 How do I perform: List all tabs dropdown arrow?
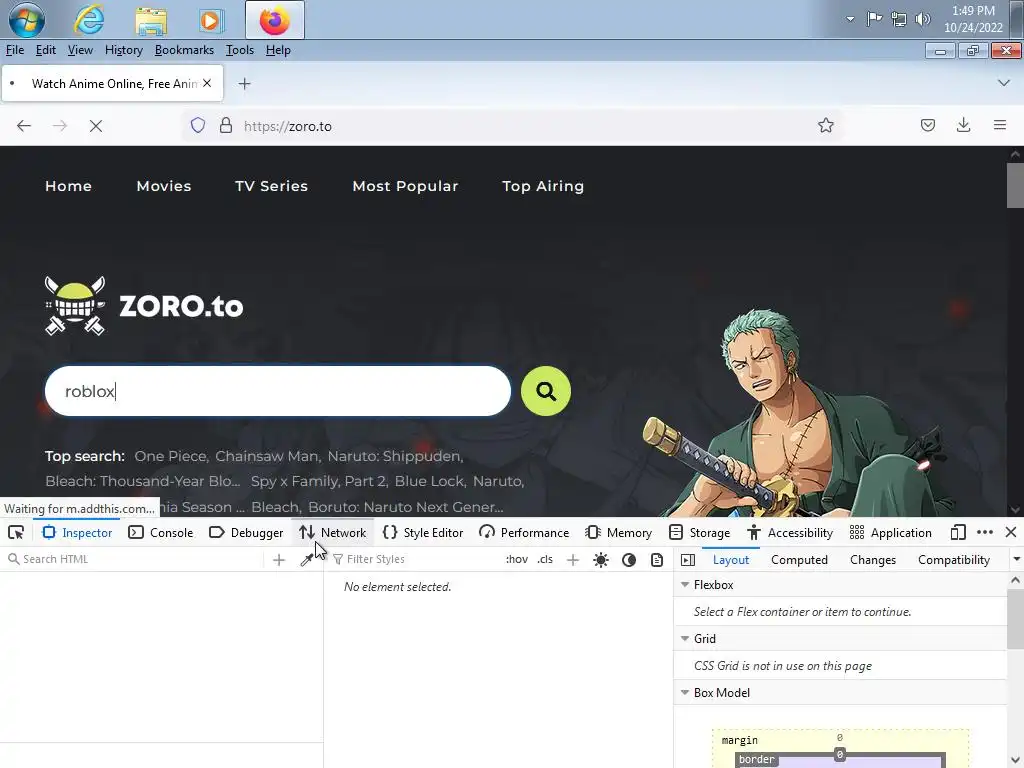(x=1004, y=83)
